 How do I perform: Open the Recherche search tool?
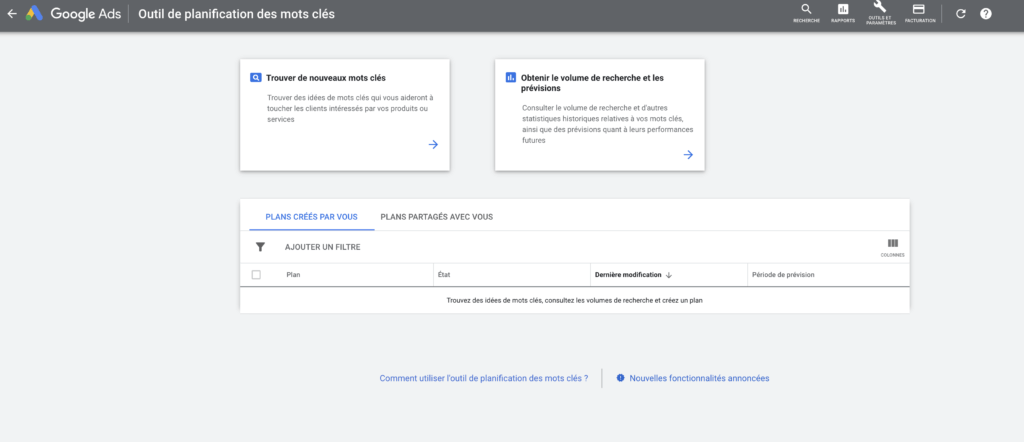(806, 12)
